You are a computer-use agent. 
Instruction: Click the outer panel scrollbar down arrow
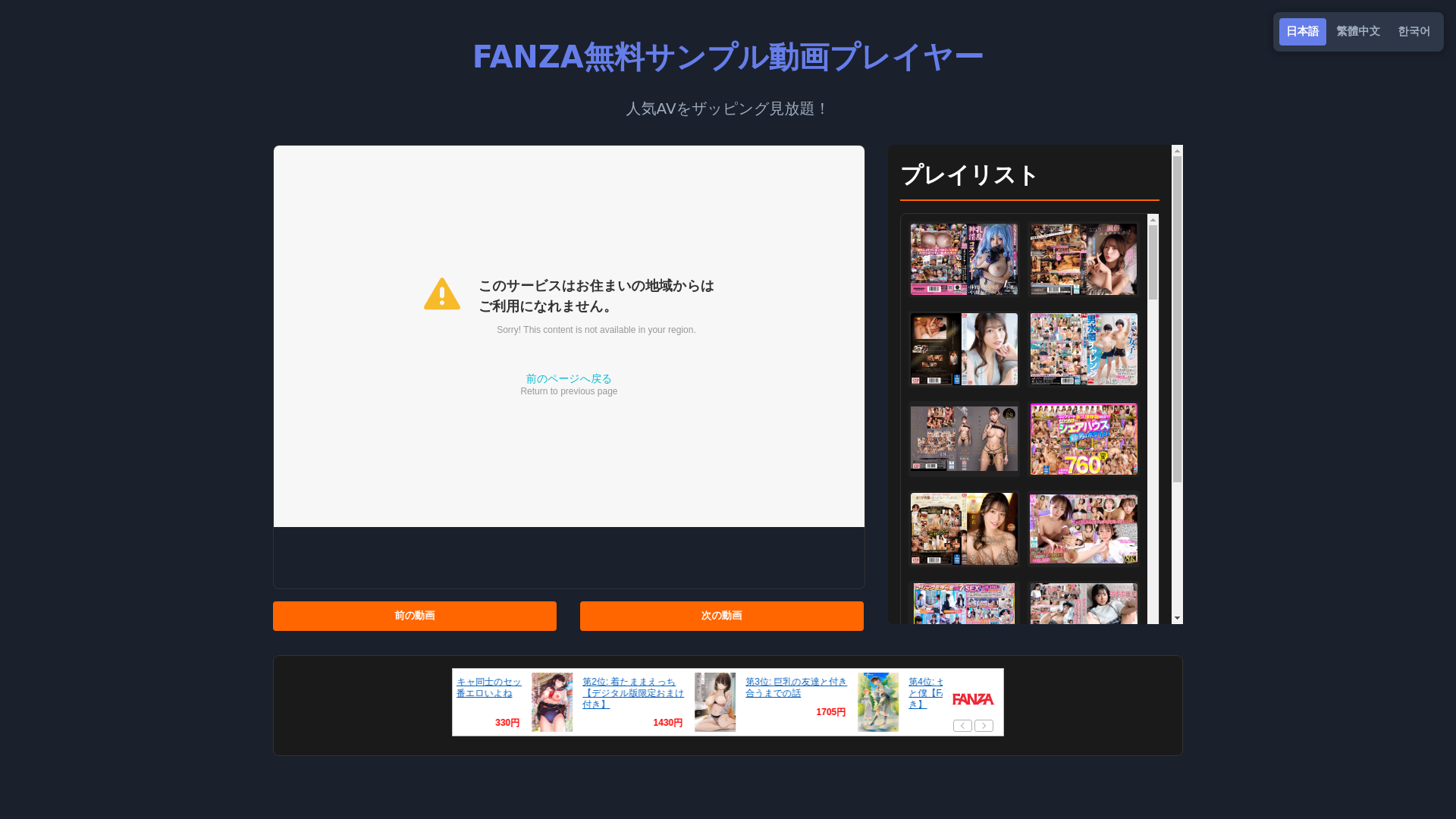[x=1177, y=619]
